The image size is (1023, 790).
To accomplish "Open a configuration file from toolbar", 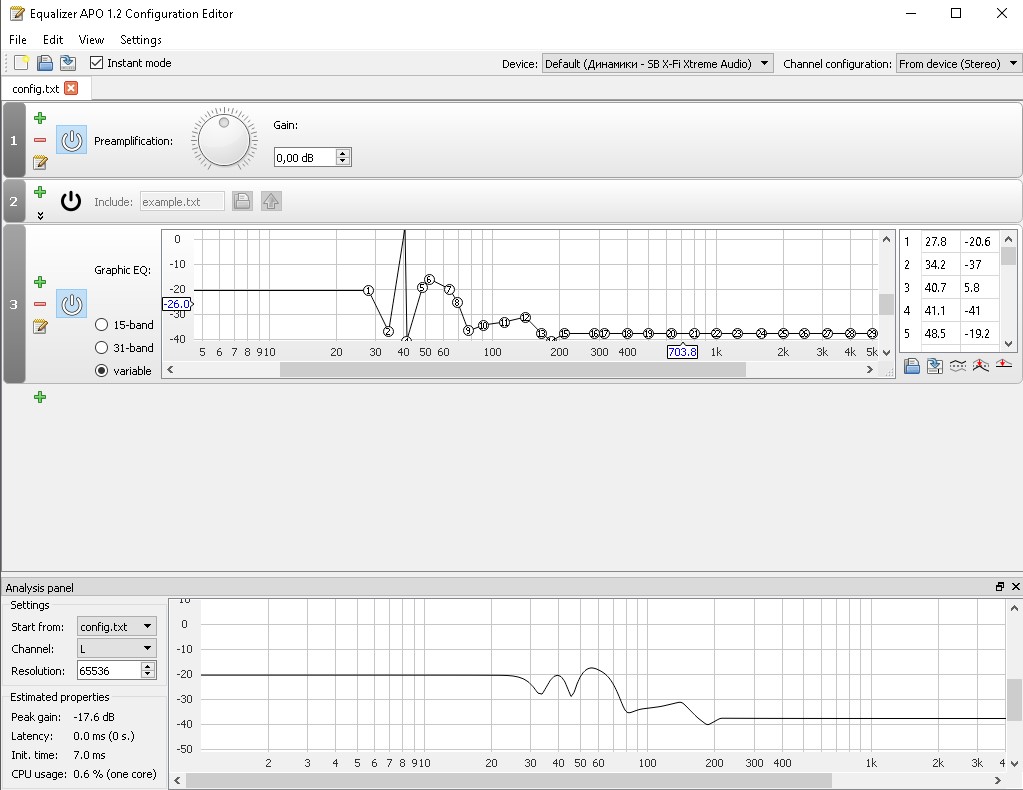I will (x=44, y=63).
